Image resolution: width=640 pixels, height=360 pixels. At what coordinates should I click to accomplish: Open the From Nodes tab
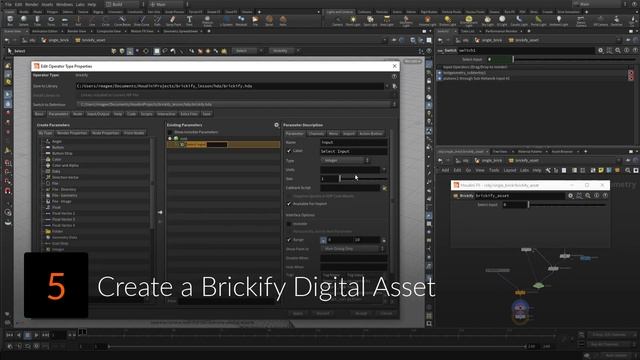coord(134,133)
